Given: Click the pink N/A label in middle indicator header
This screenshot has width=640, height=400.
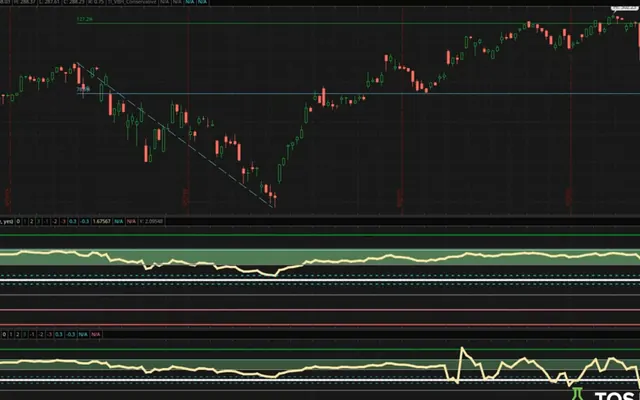Looking at the screenshot, I should [x=131, y=221].
